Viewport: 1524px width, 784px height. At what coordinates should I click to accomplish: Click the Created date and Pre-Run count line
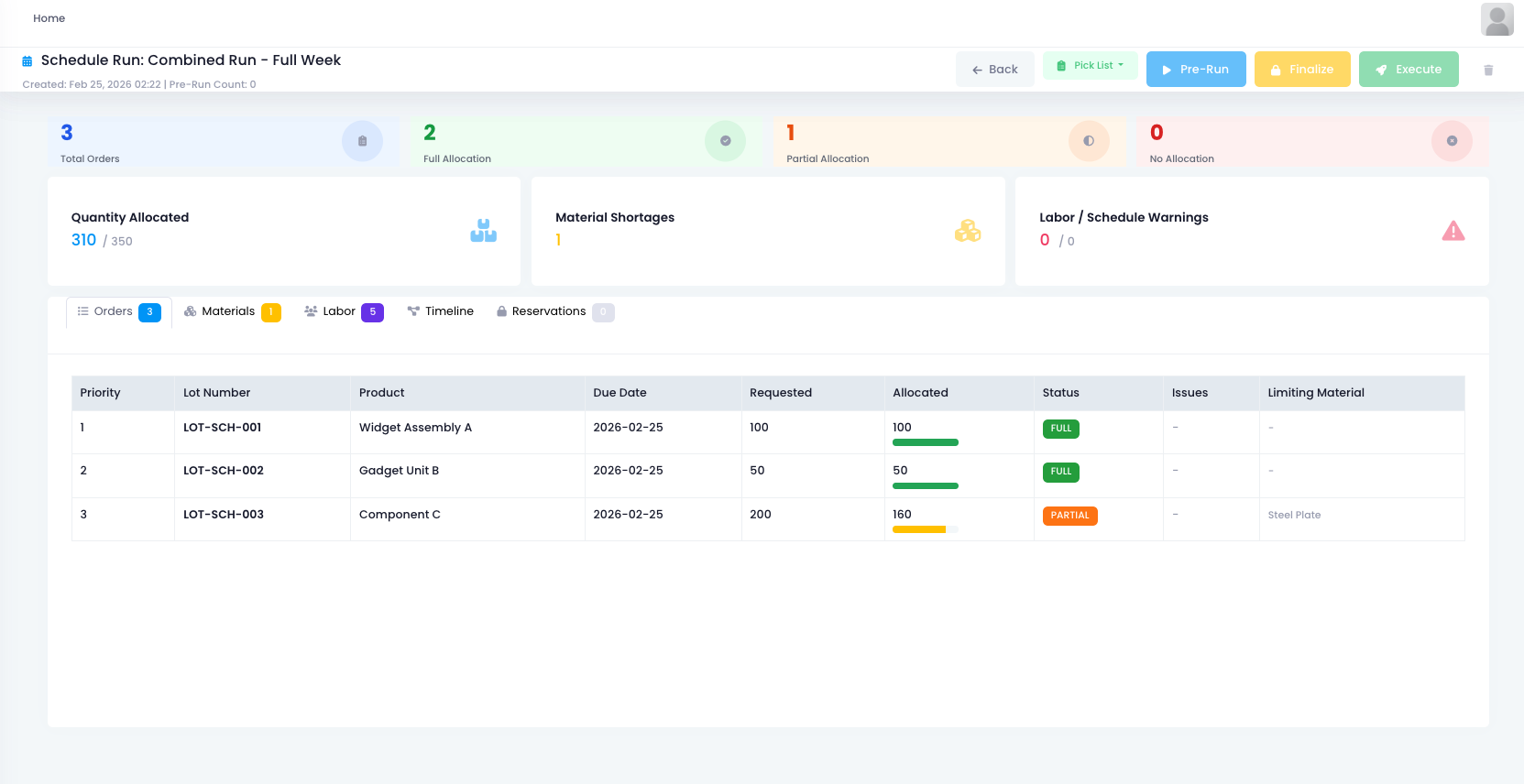(x=139, y=84)
